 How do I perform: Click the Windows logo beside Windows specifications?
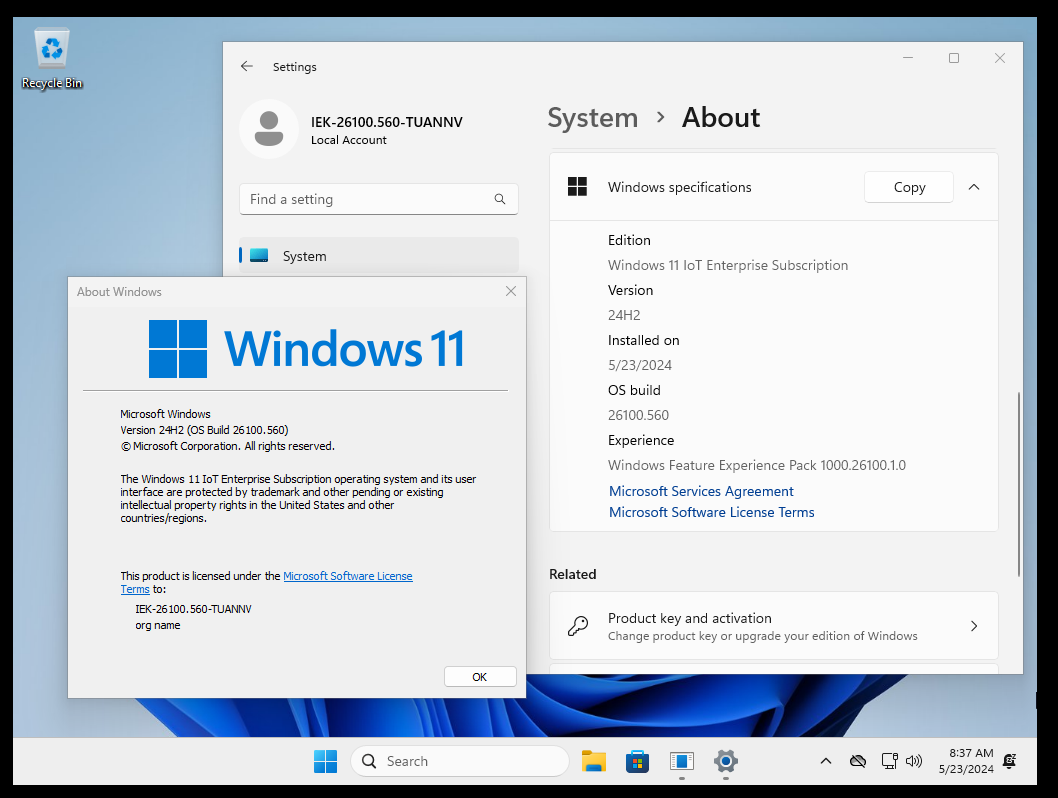[578, 187]
